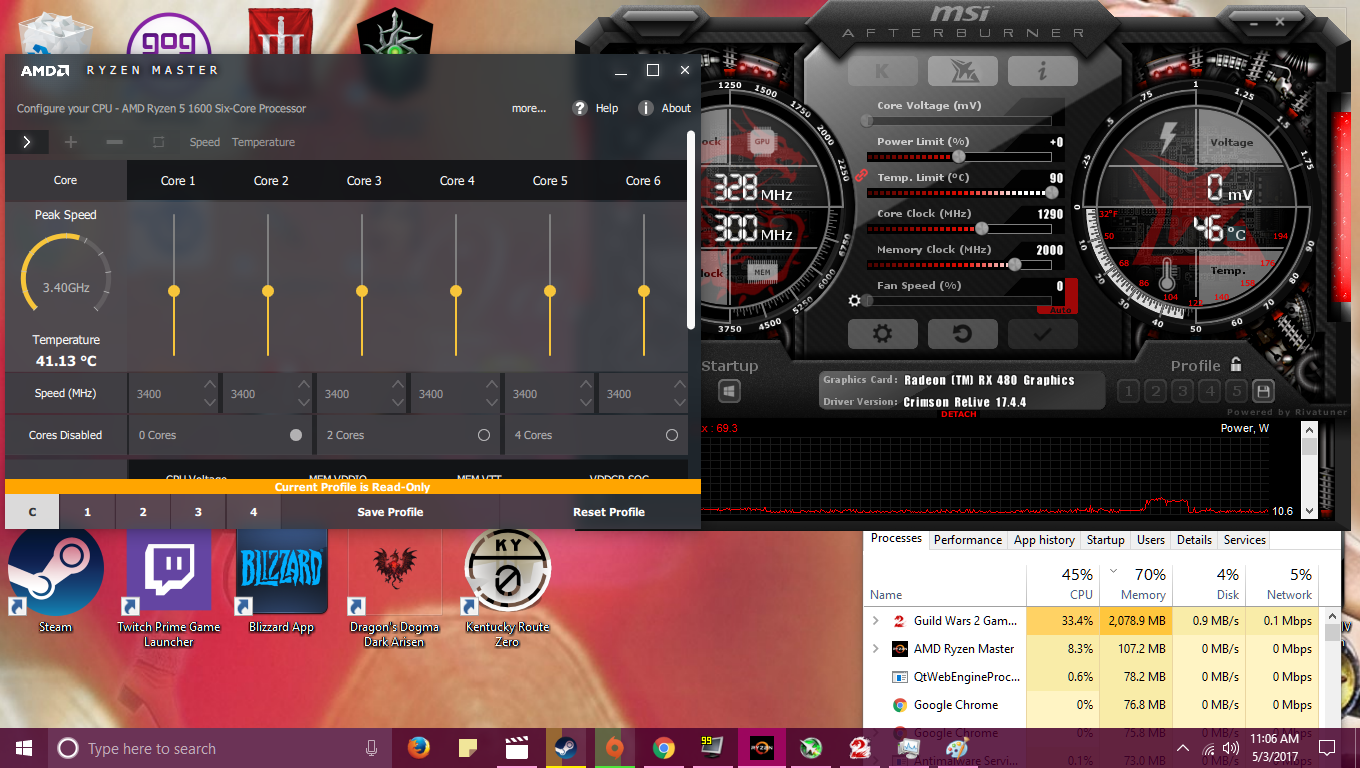Open the Performance tab in Task Manager
The width and height of the screenshot is (1360, 768).
[968, 540]
